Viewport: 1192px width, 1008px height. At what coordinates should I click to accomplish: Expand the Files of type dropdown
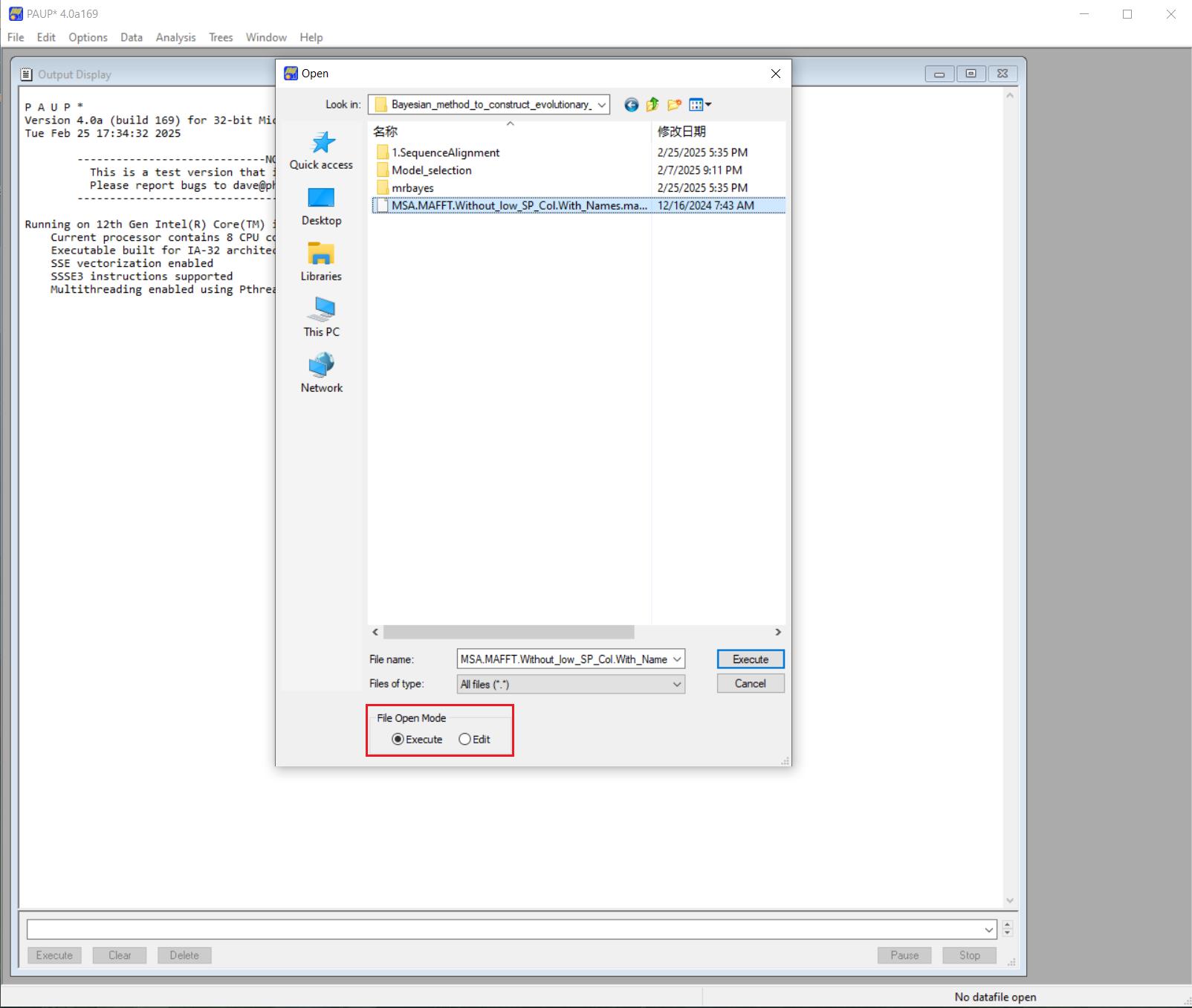pos(677,685)
